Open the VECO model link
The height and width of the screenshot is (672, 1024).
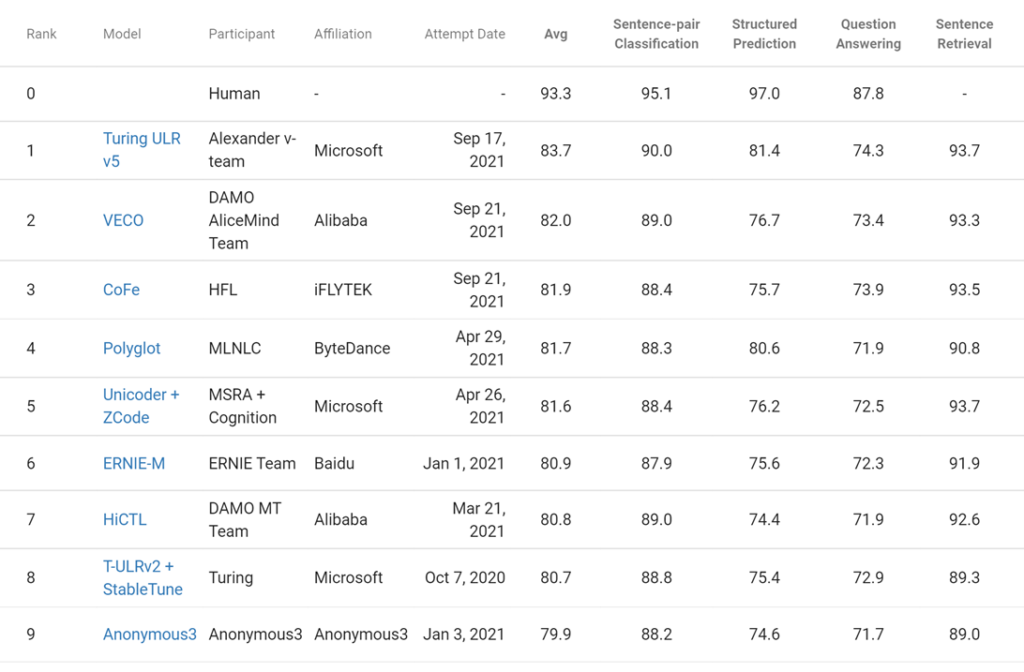point(123,220)
